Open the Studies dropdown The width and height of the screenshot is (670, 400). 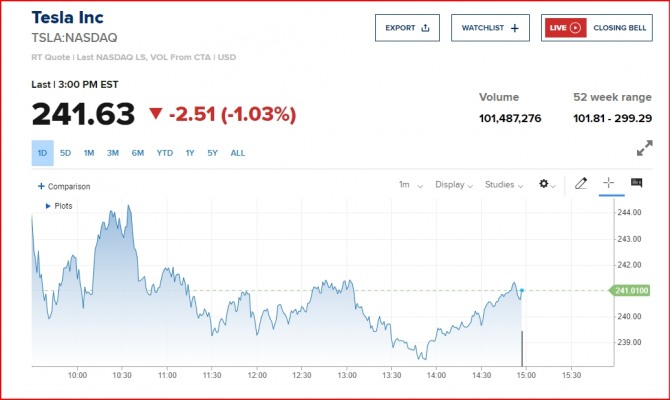click(504, 185)
